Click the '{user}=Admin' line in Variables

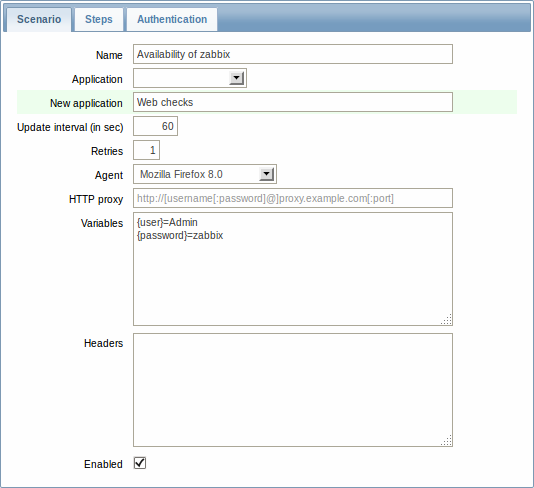tap(167, 222)
